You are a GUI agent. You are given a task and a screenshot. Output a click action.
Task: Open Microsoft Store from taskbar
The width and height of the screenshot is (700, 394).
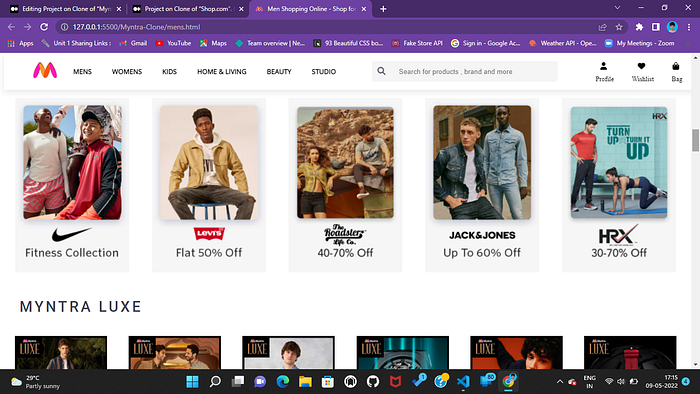[328, 382]
